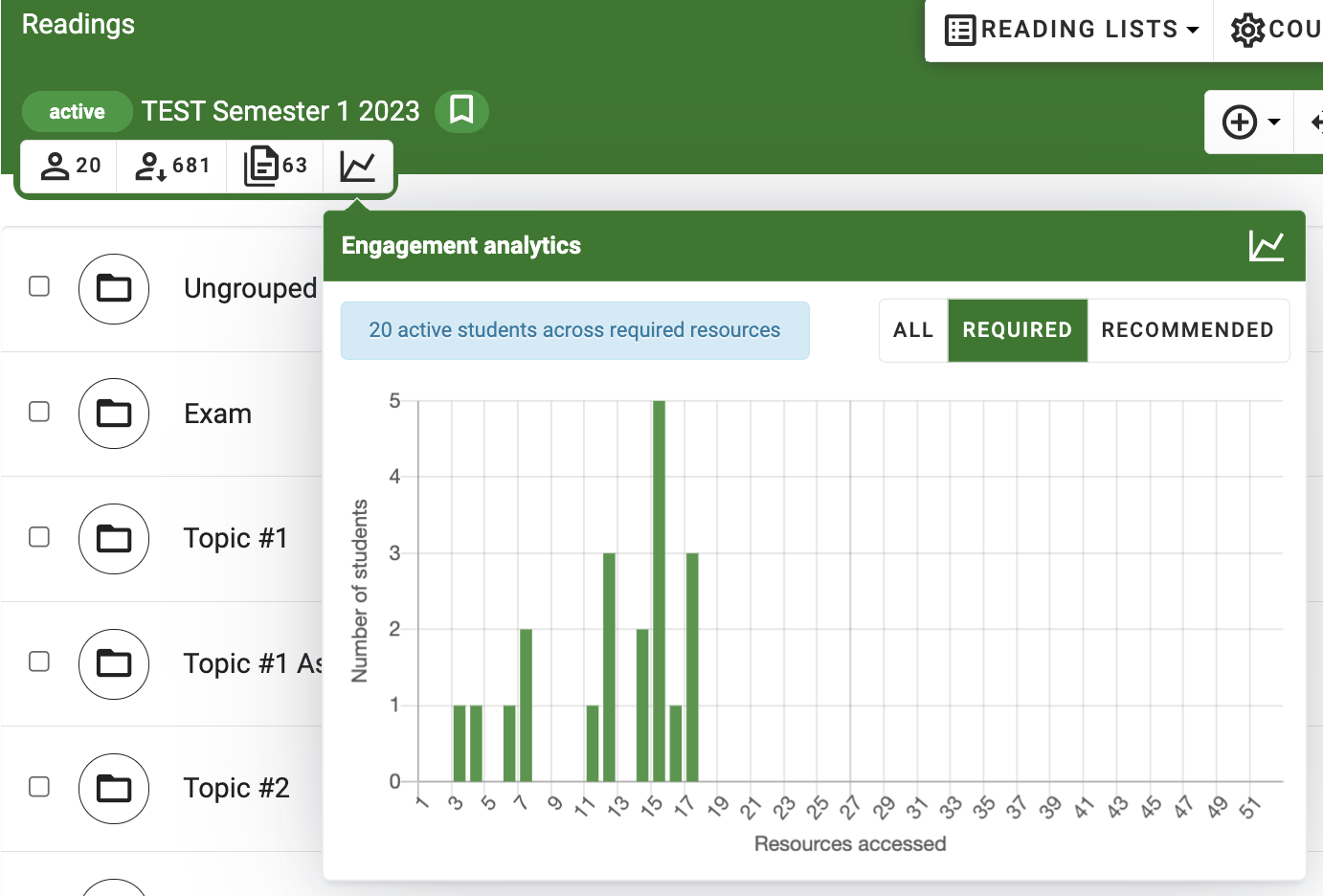Select the 63 resources document icon

[x=275, y=165]
